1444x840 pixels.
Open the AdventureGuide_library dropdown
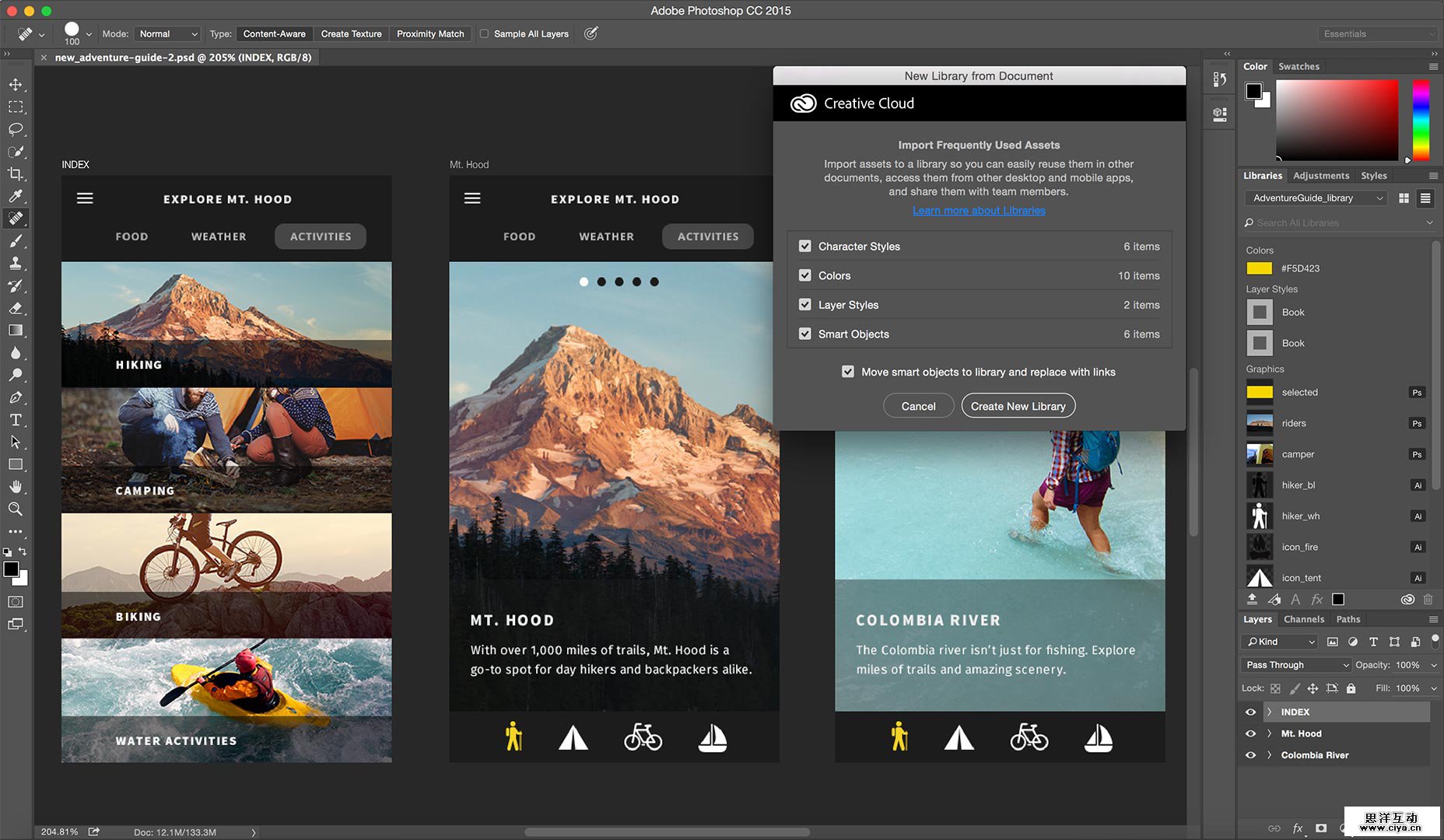(x=1315, y=198)
